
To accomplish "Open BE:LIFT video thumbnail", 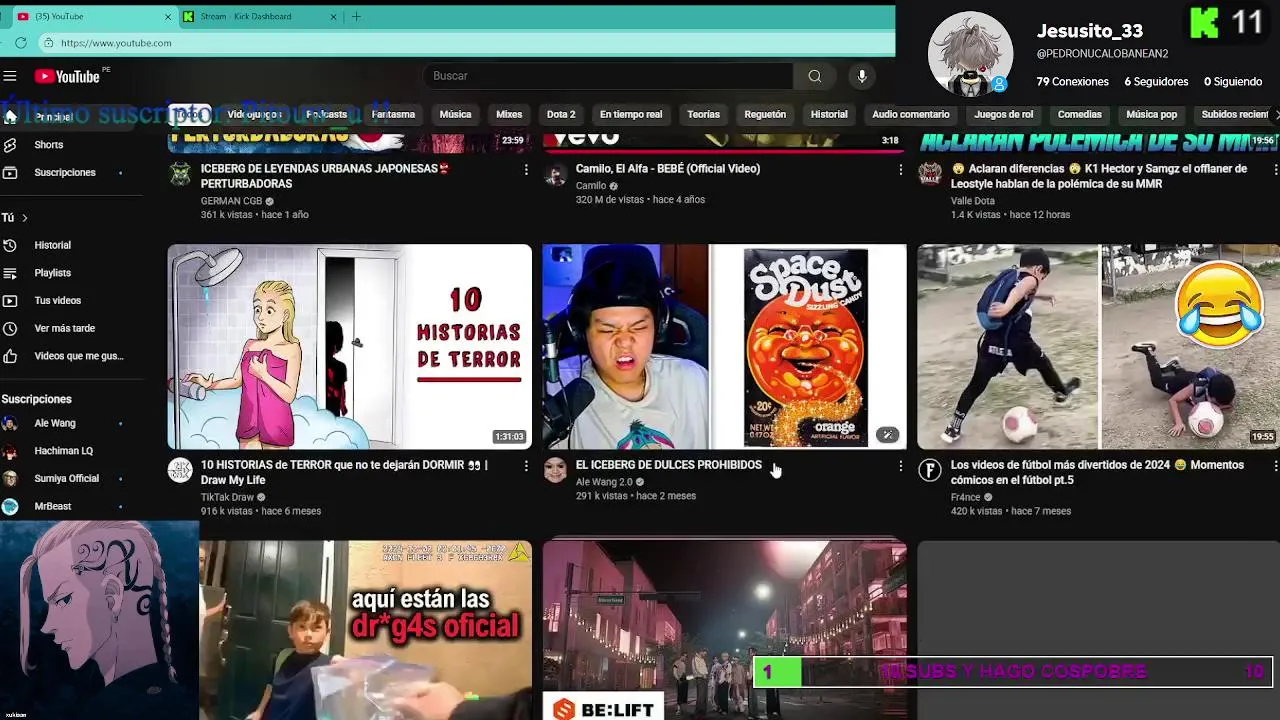I will (x=725, y=630).
